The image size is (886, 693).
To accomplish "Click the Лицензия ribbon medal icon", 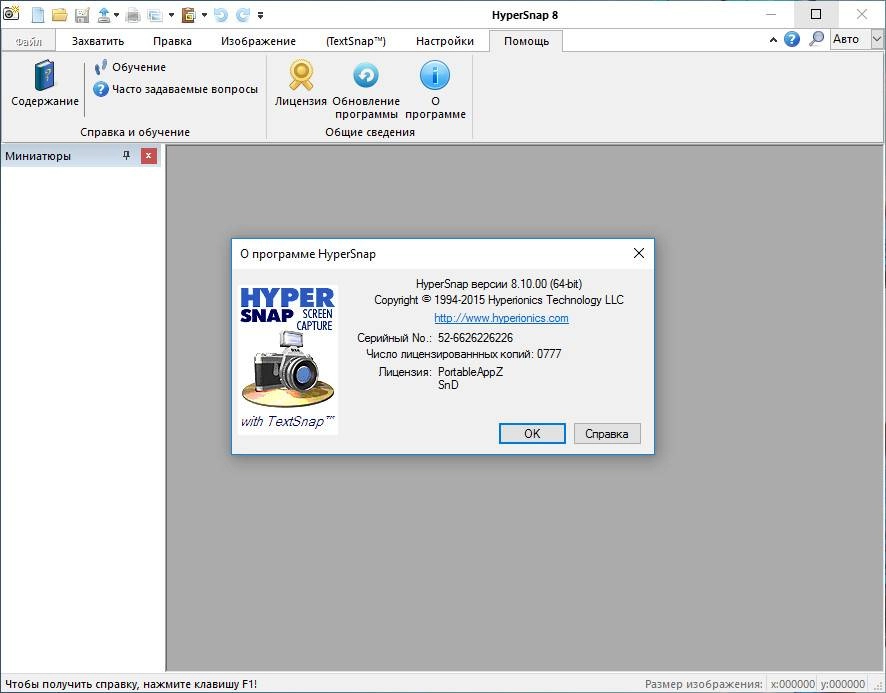I will coord(301,83).
